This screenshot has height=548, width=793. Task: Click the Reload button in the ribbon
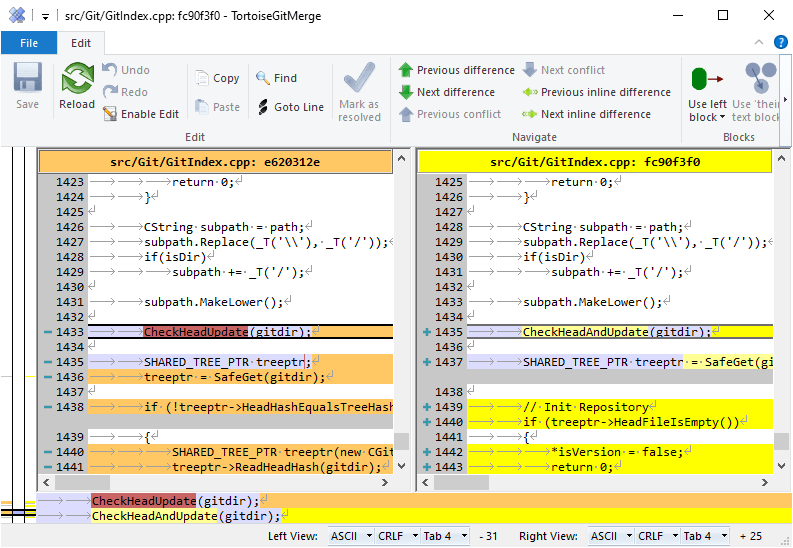pos(77,87)
